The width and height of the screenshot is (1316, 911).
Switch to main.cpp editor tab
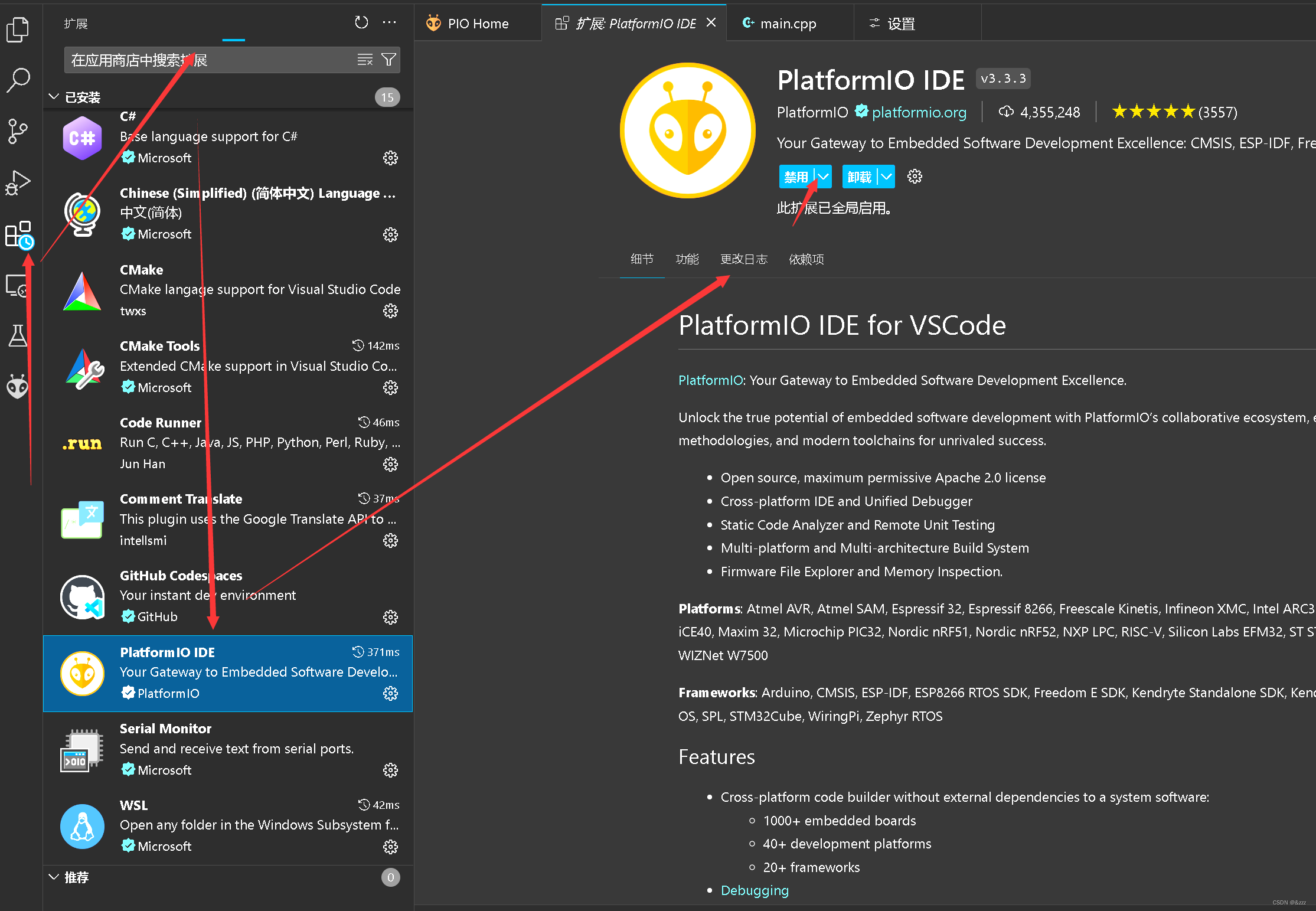point(789,23)
